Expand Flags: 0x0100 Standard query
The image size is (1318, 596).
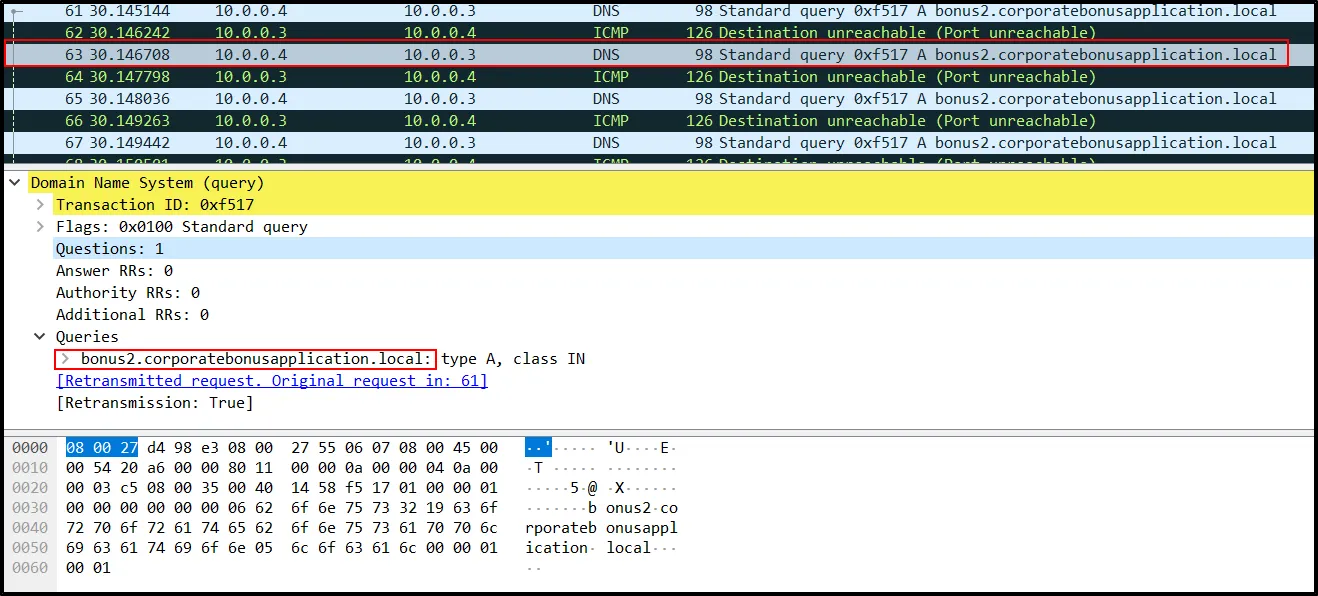point(40,227)
